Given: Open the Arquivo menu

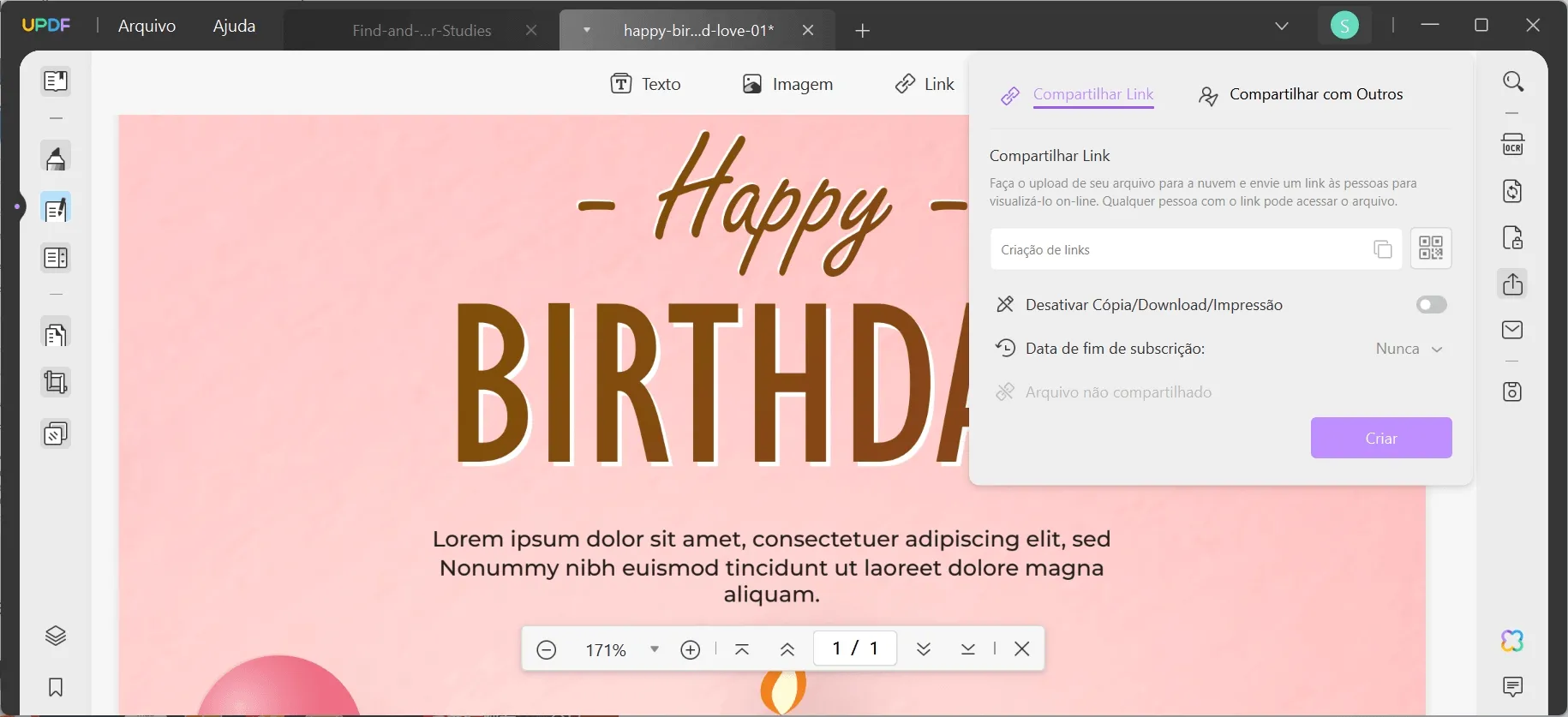Looking at the screenshot, I should (x=147, y=26).
